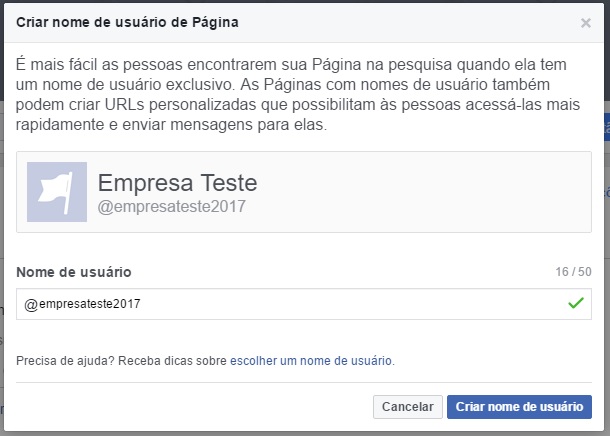Click the flag page profile picture placeholder
The image size is (610, 436).
point(57,191)
